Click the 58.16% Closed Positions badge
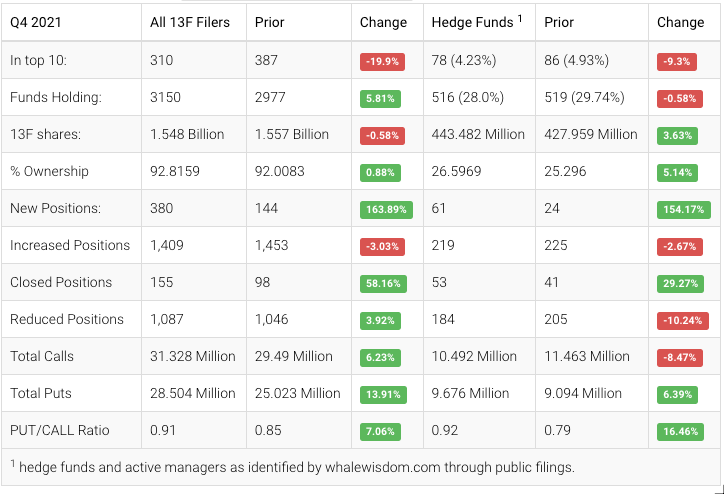The width and height of the screenshot is (724, 494). click(x=383, y=283)
